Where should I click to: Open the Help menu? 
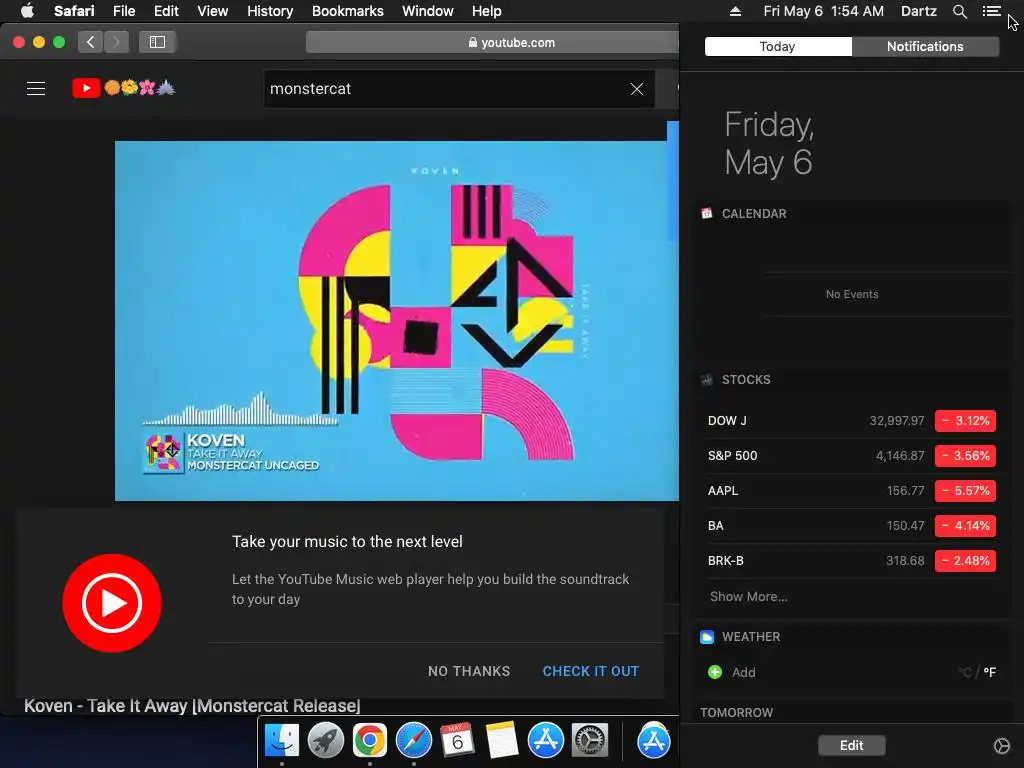[487, 11]
